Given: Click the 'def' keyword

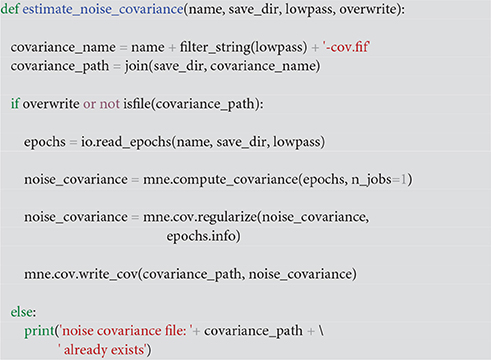Looking at the screenshot, I should point(10,9).
